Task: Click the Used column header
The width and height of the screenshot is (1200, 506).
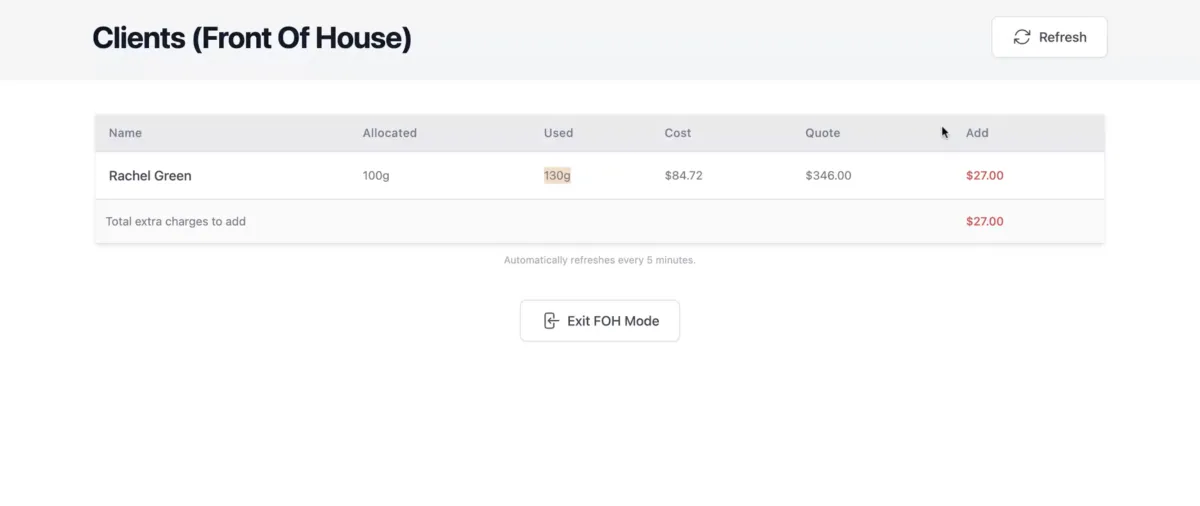Action: [558, 133]
